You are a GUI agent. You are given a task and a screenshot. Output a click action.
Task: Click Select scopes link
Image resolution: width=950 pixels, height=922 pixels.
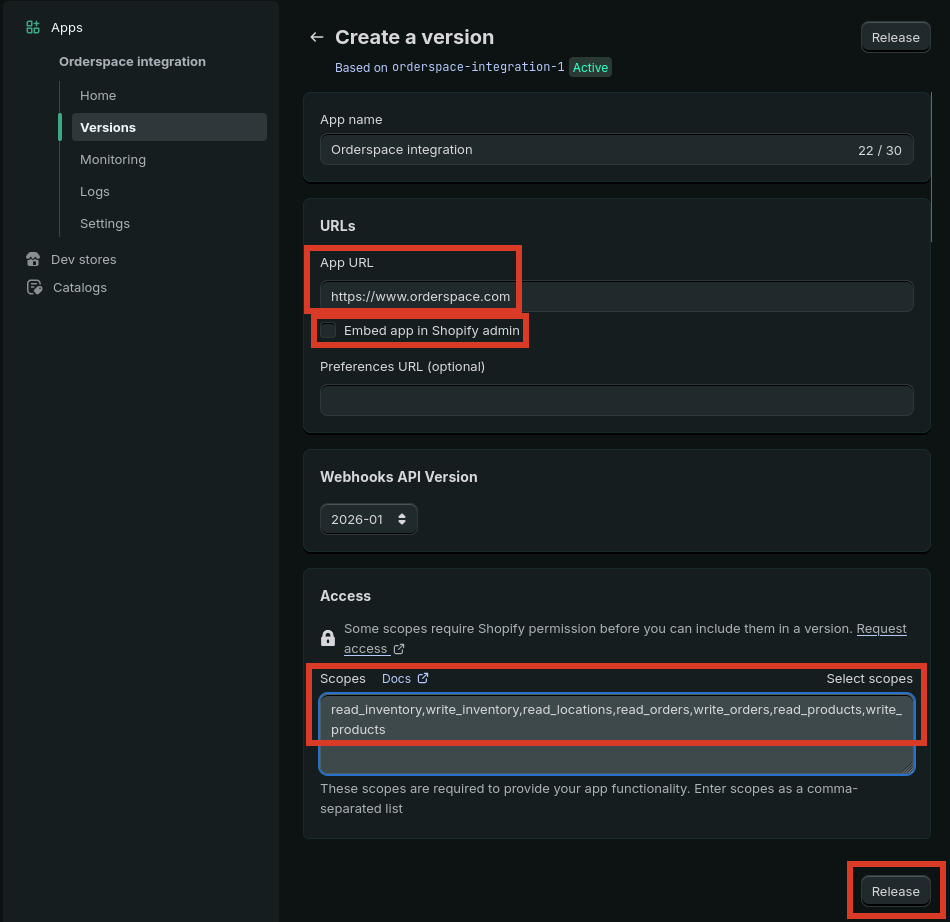tap(869, 678)
